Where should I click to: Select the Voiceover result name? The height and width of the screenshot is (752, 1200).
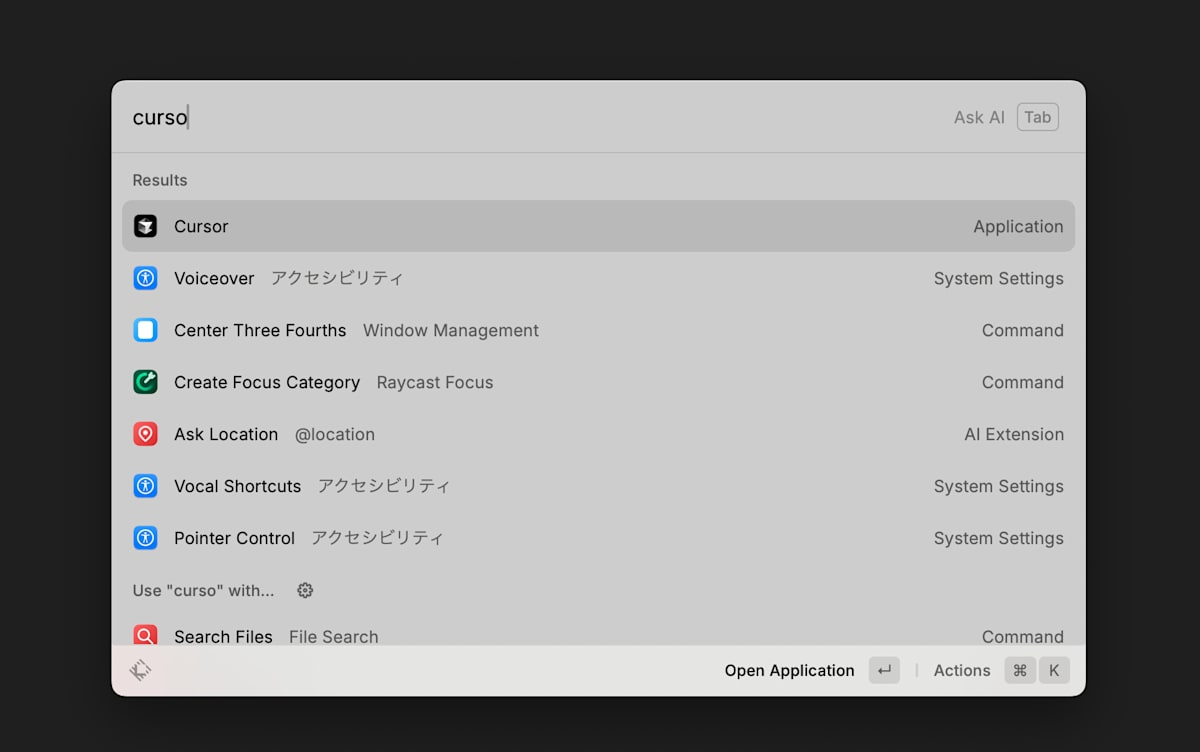click(214, 278)
